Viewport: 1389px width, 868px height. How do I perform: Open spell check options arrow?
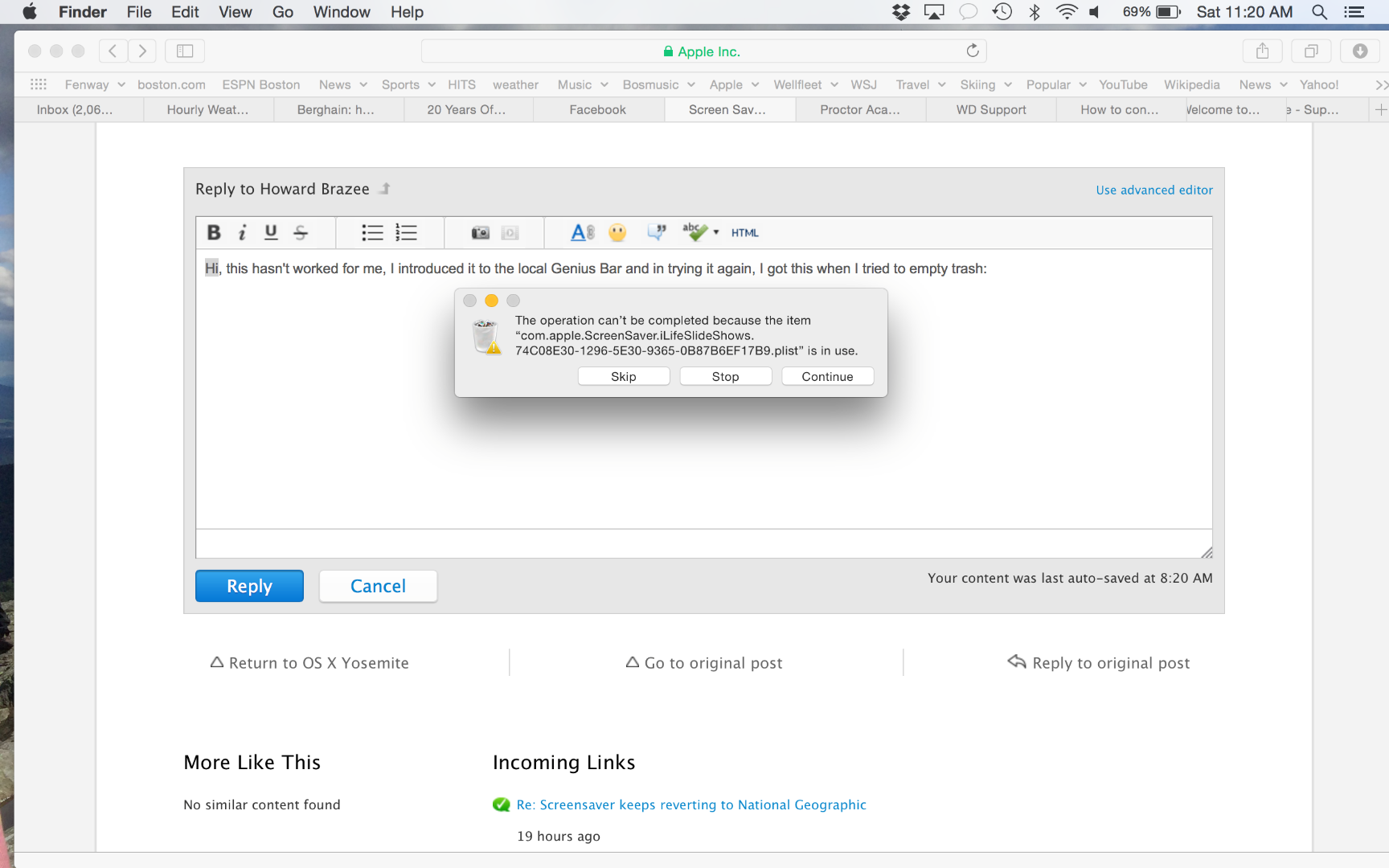716,232
